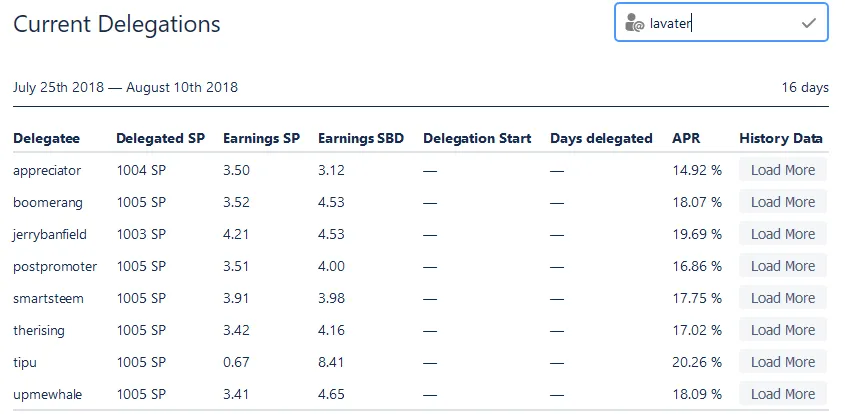The height and width of the screenshot is (414, 845).
Task: Click the 8.41 Earnings SBD value
Action: [331, 362]
